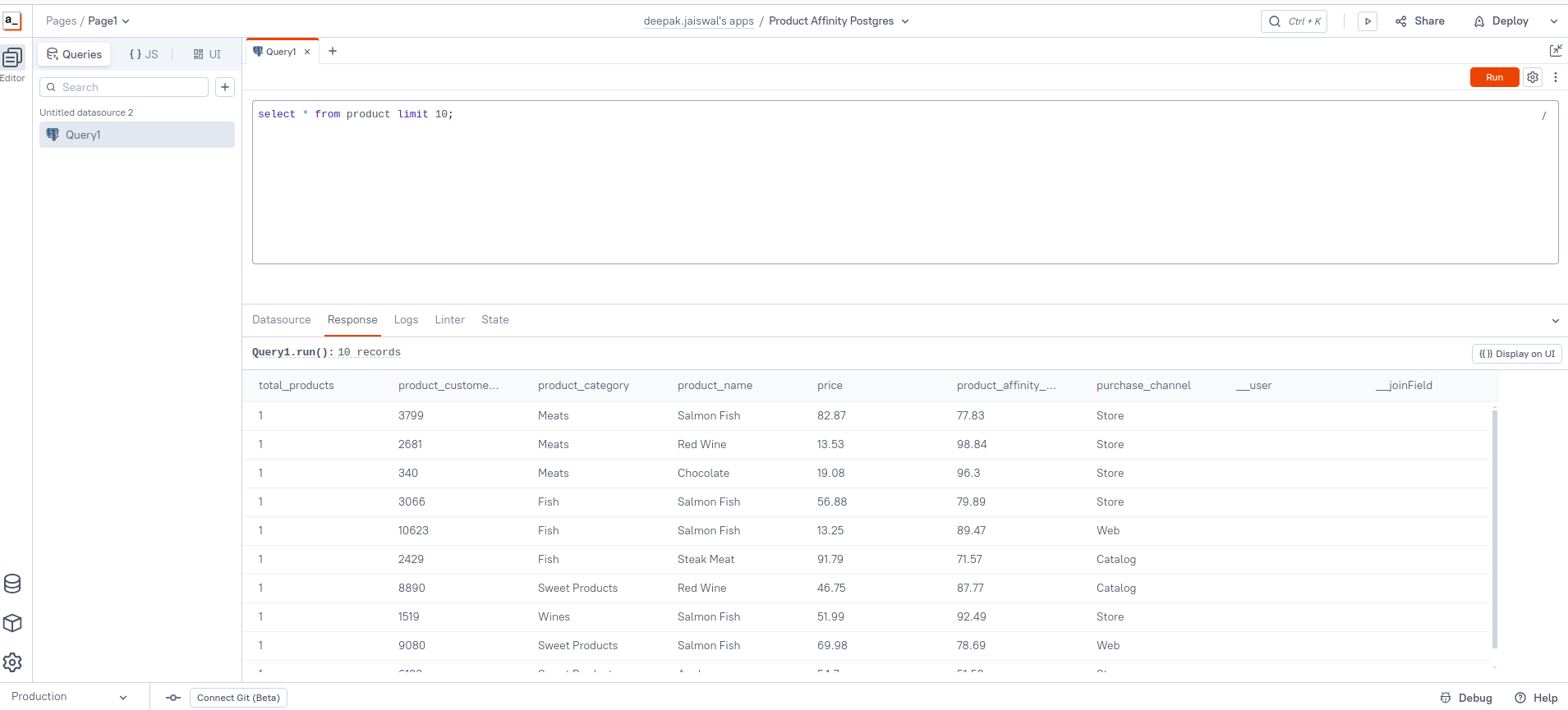The height and width of the screenshot is (710, 1568).
Task: Open the Ctrl+K global search box
Action: pyautogui.click(x=1294, y=21)
